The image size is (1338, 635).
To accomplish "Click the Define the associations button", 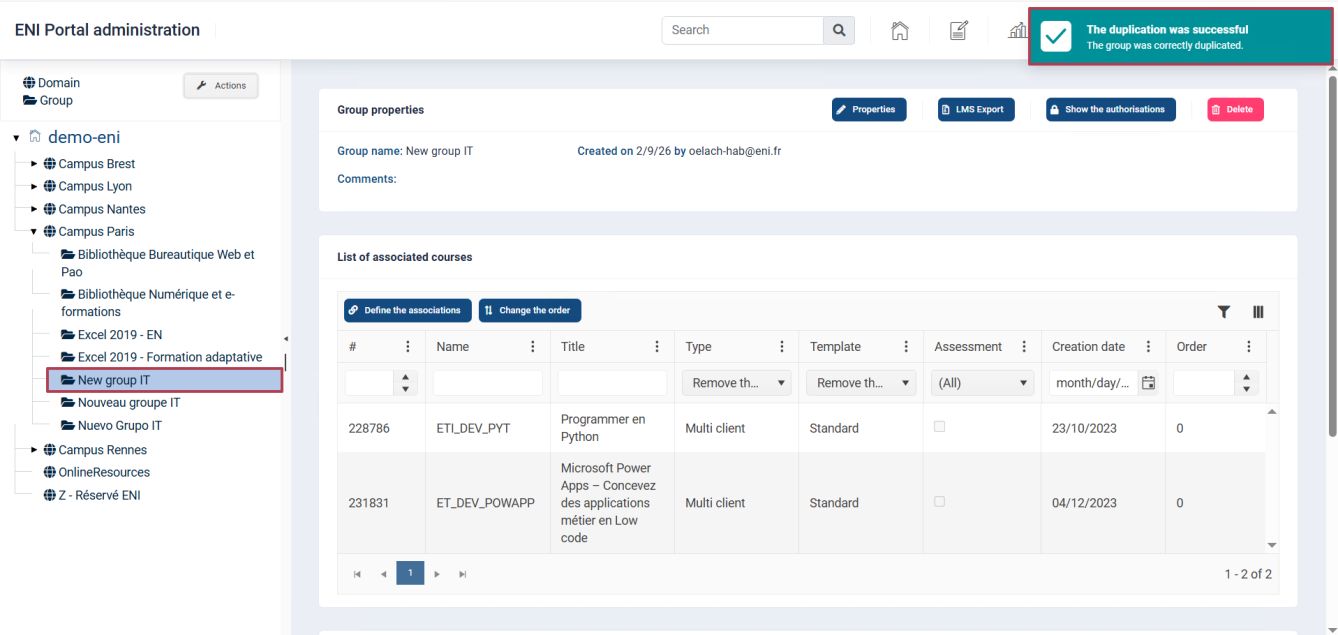I will pos(408,310).
